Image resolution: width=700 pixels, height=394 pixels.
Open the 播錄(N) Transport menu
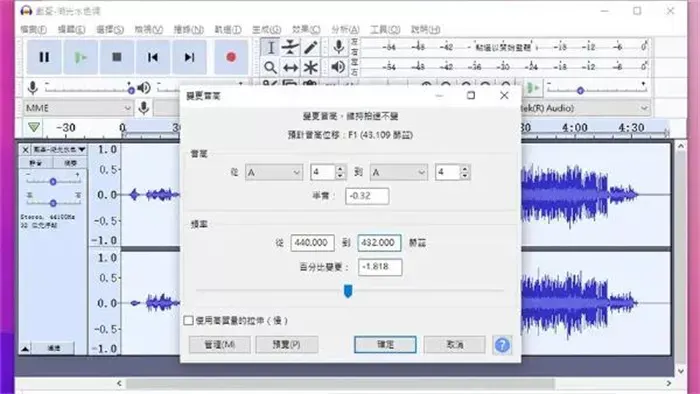[188, 29]
